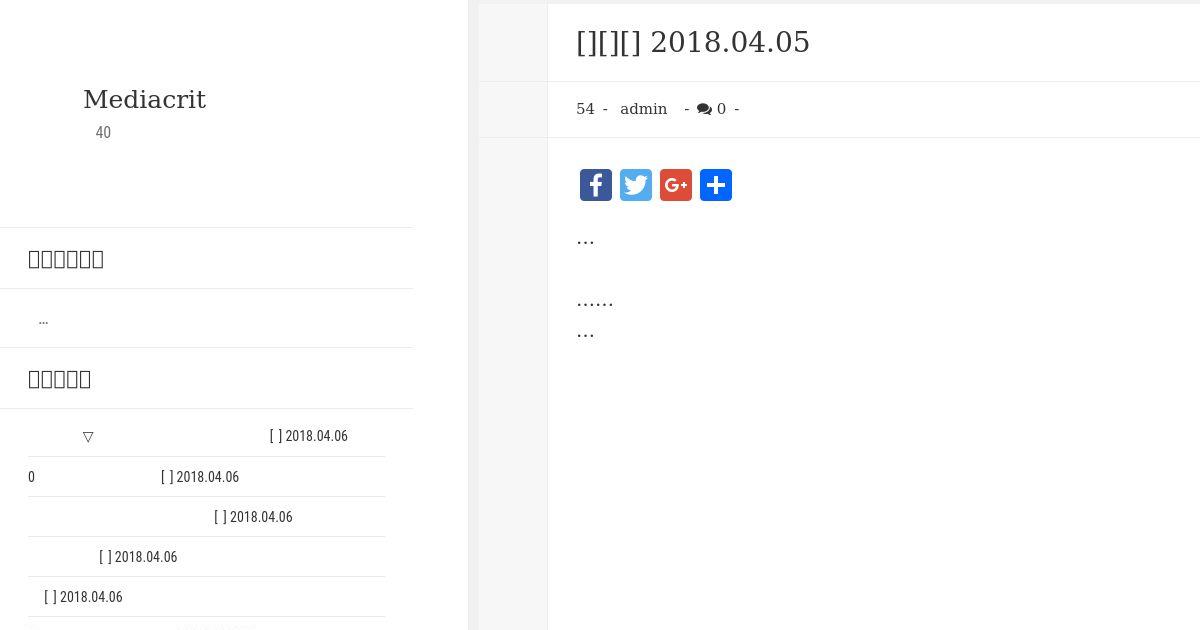Click the comment bubble icon

coord(704,109)
